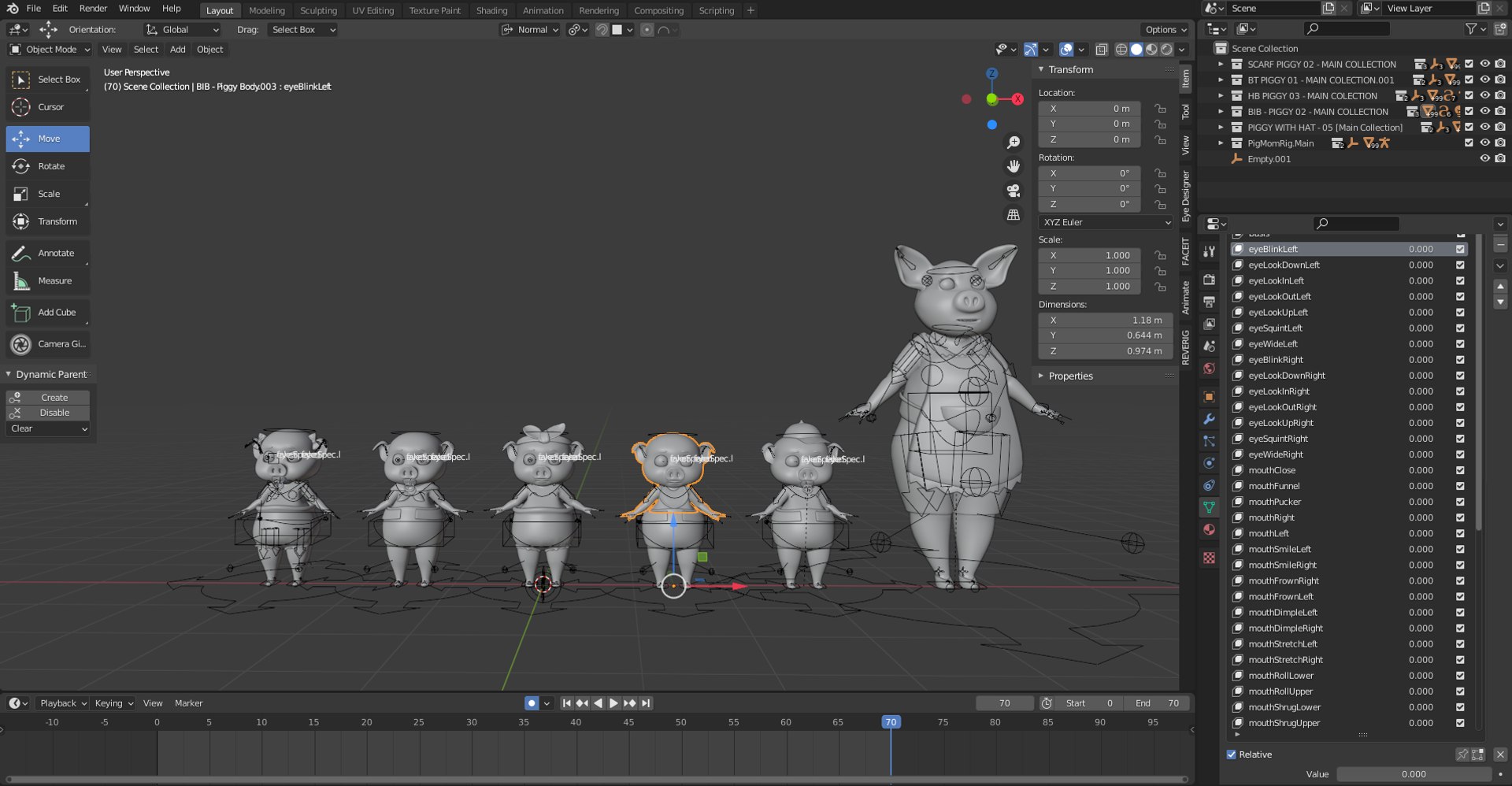Open the Add menu in viewport header
1512x786 pixels.
[178, 50]
